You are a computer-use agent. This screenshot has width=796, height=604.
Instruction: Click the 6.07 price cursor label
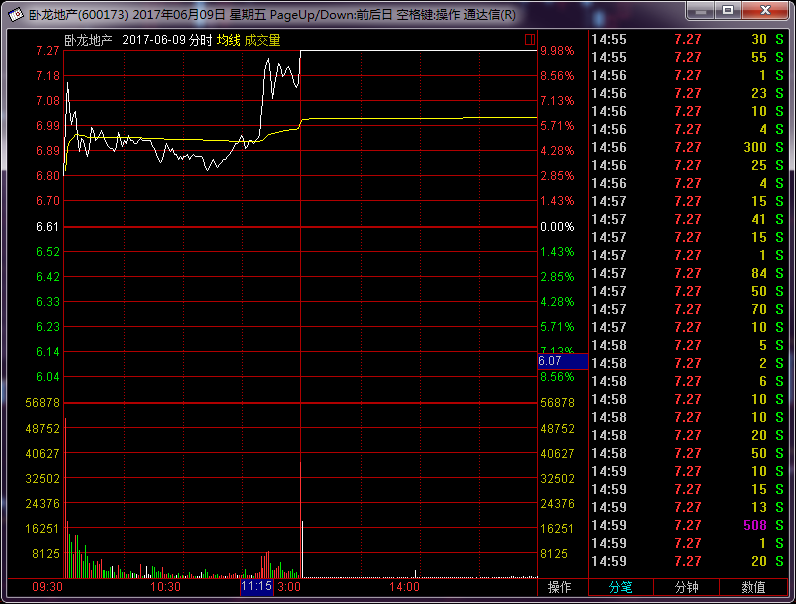coord(562,361)
